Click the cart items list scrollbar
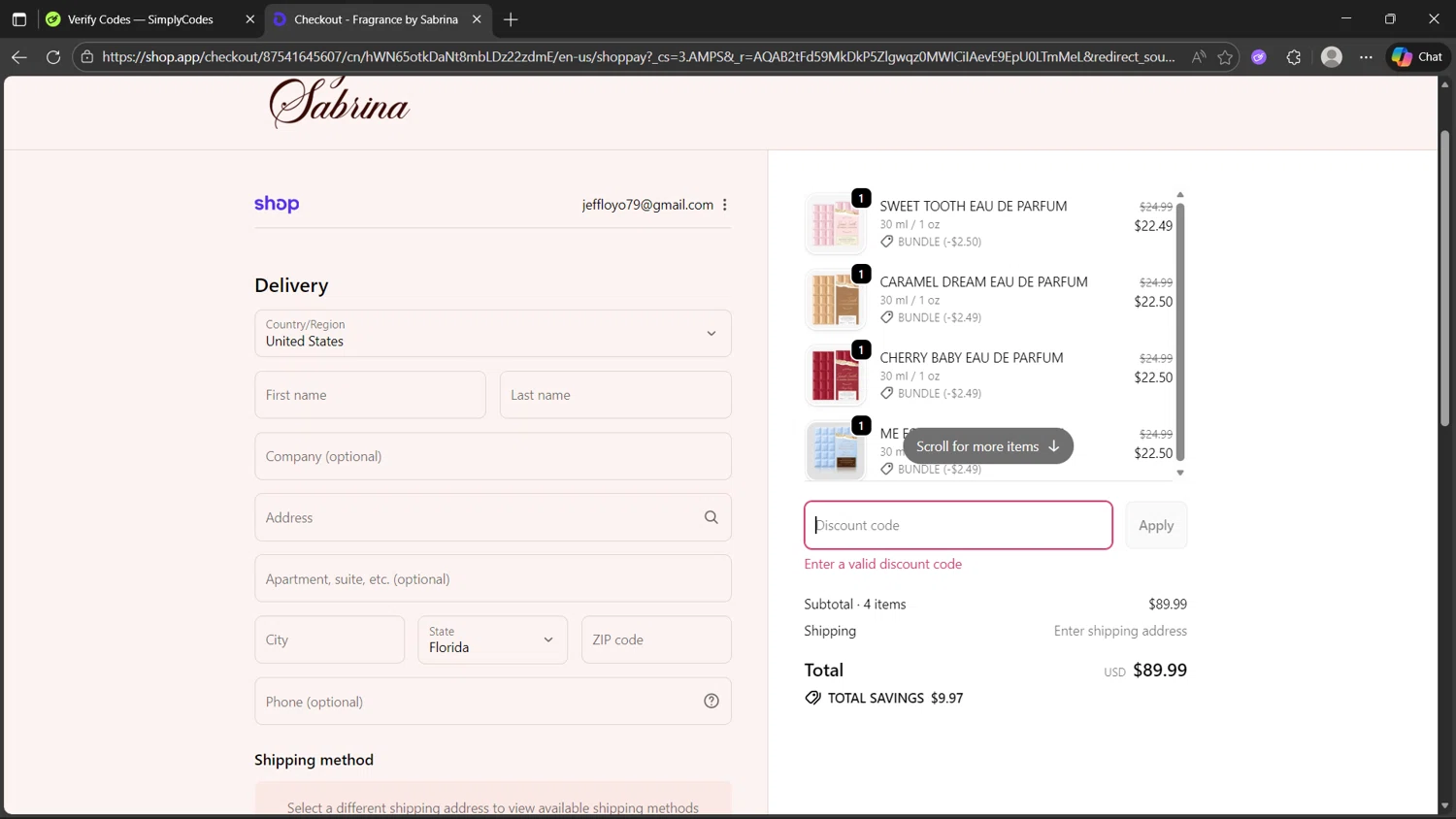The width and height of the screenshot is (1456, 819). click(1180, 332)
